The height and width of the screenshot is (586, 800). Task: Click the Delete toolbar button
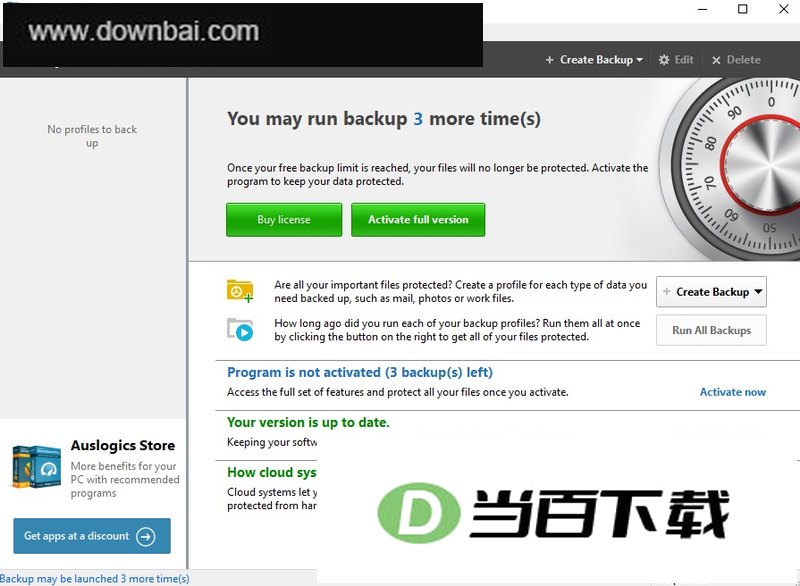coord(736,60)
